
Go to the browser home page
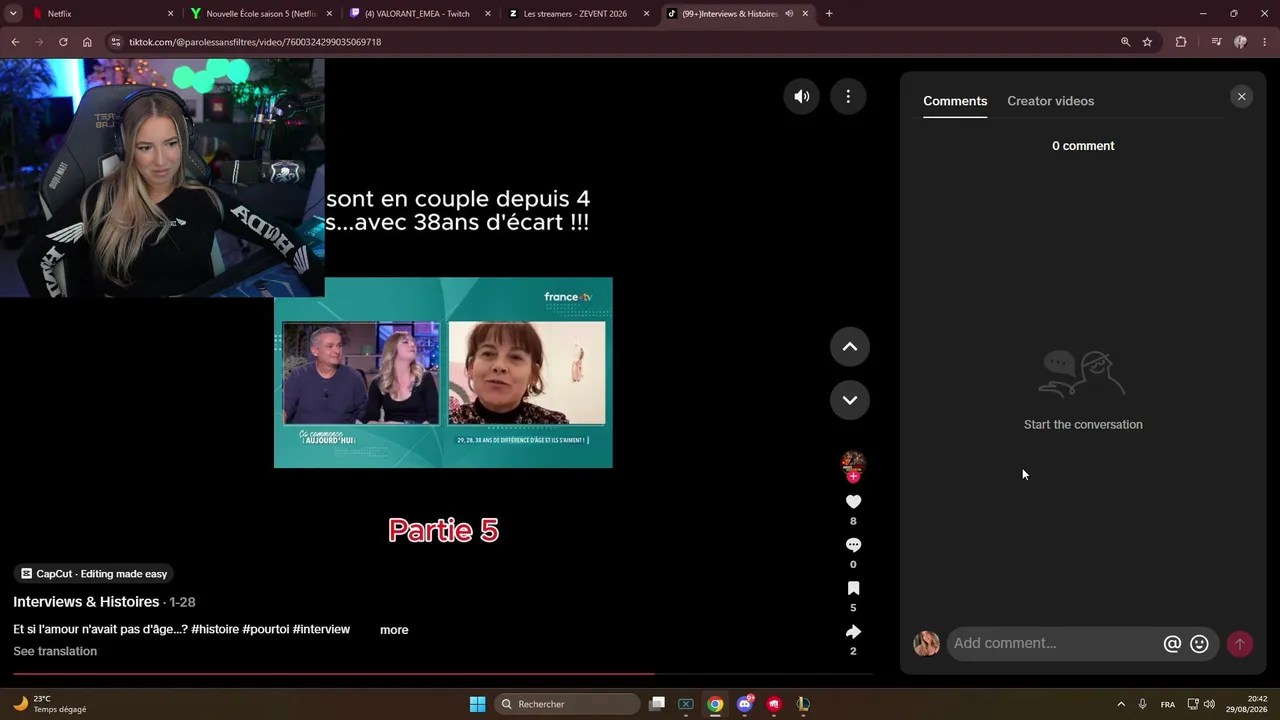(87, 42)
